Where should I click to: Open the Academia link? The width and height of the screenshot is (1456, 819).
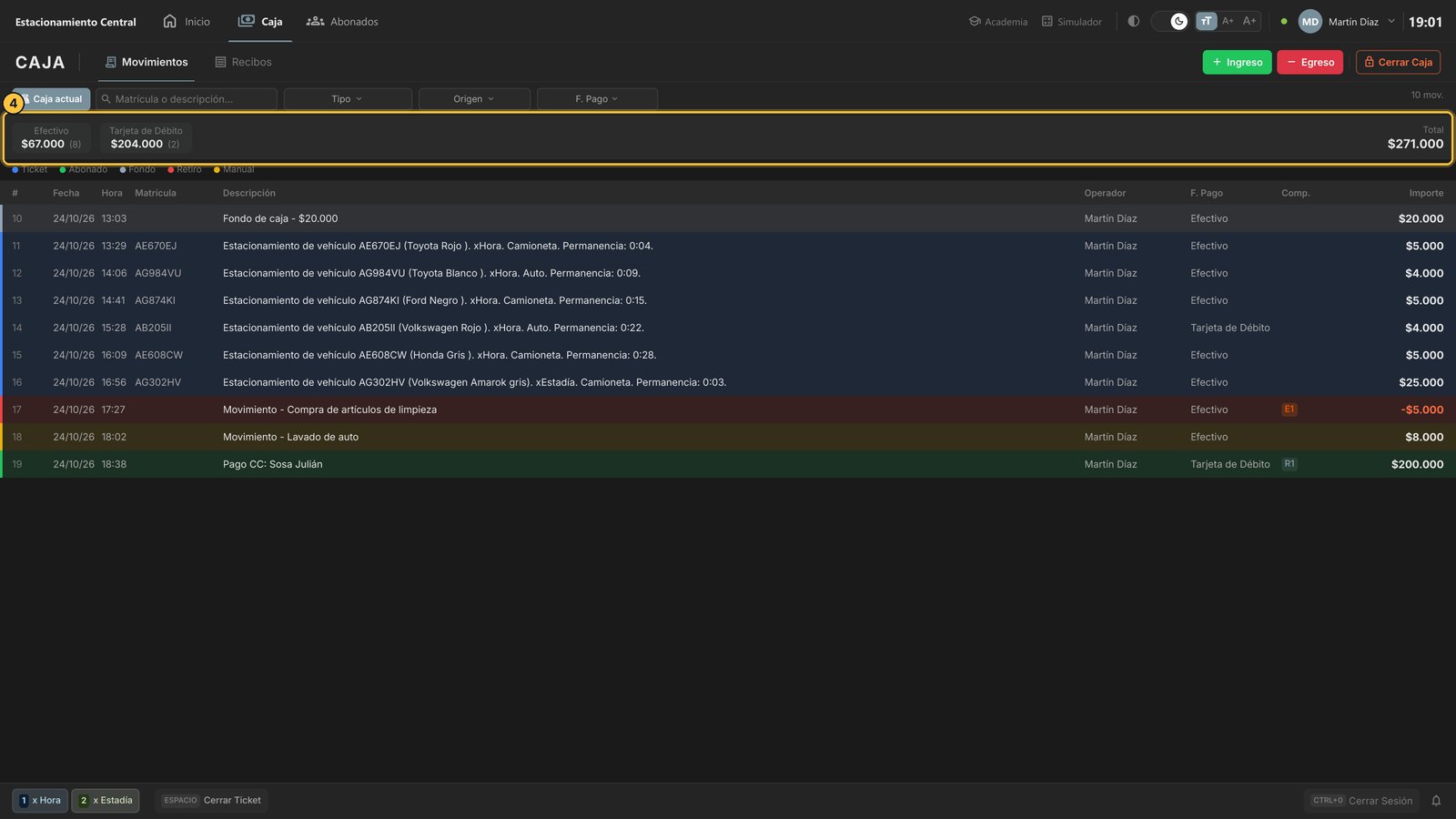point(998,21)
